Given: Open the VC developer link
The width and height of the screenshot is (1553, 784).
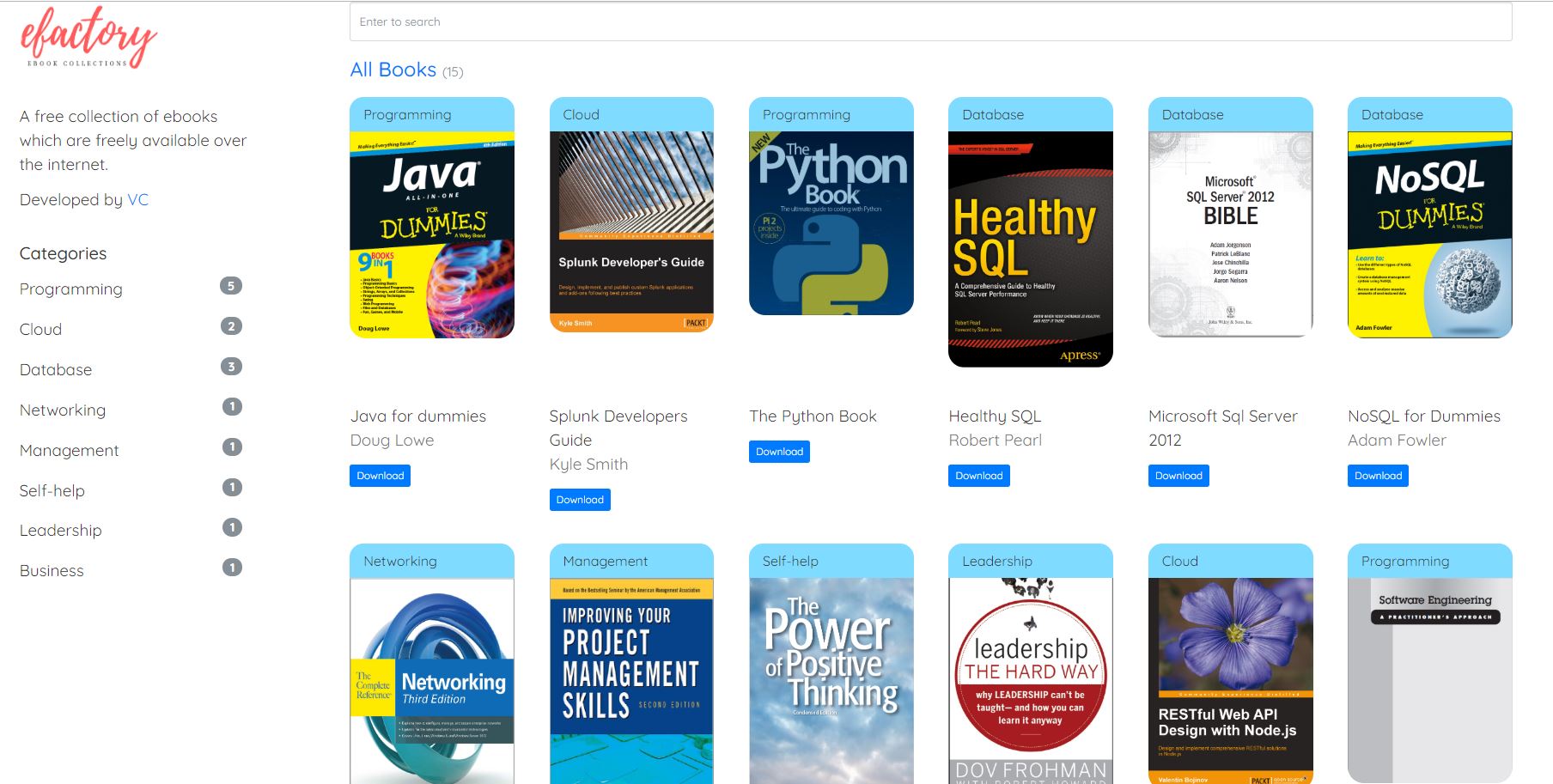Looking at the screenshot, I should 137,199.
